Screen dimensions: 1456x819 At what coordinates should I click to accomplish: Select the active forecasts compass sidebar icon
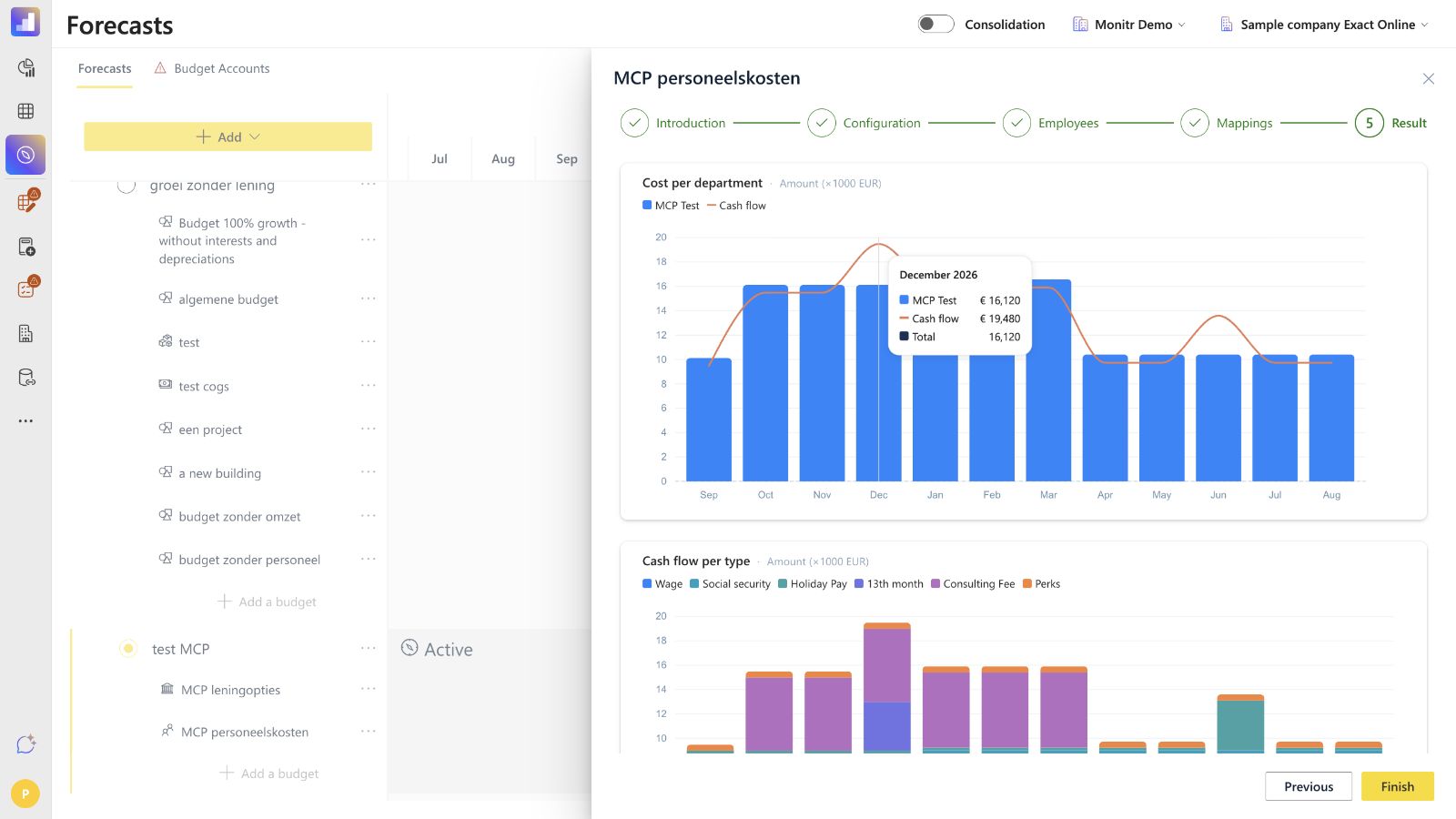[x=25, y=155]
